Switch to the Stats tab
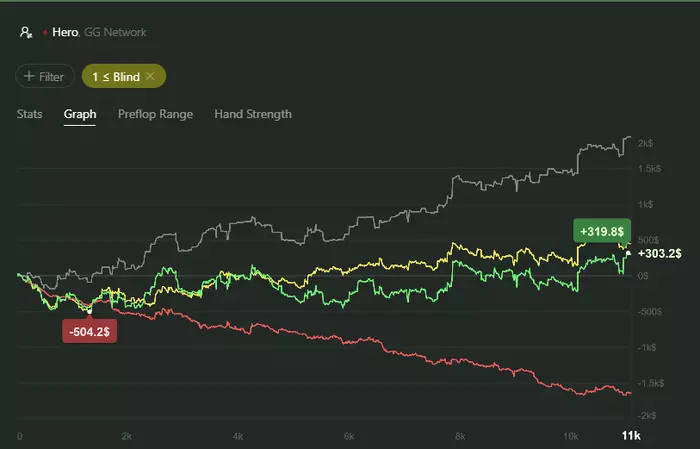Viewport: 700px width, 449px height. click(x=30, y=114)
